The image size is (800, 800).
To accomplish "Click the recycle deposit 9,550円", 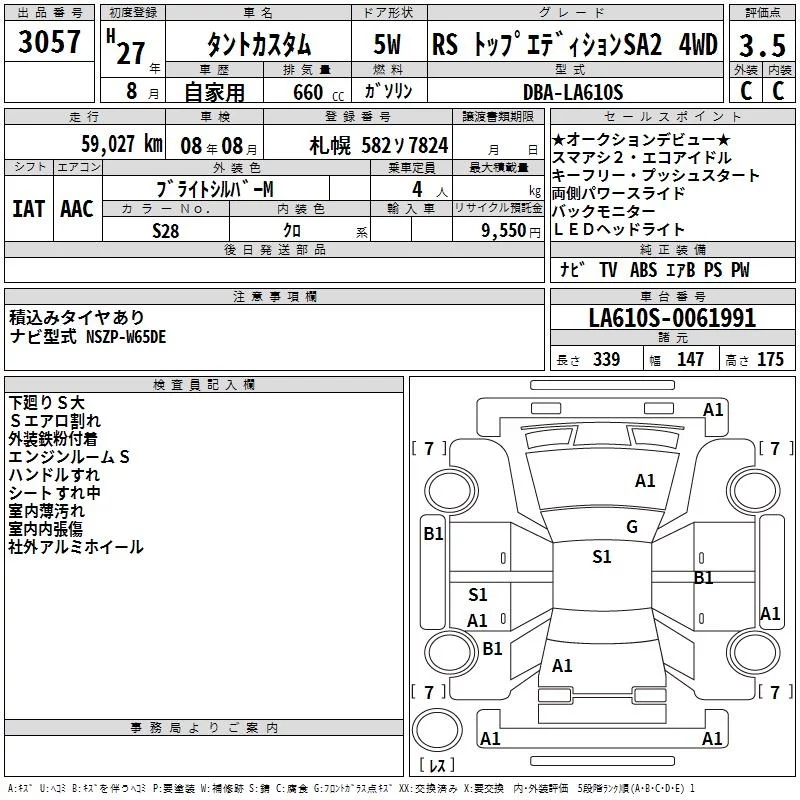I will coord(511,231).
